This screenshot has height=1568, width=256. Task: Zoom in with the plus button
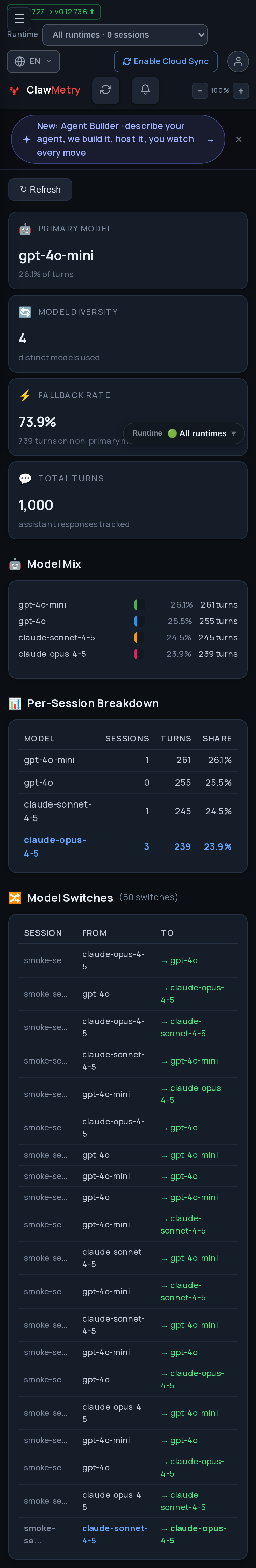241,91
